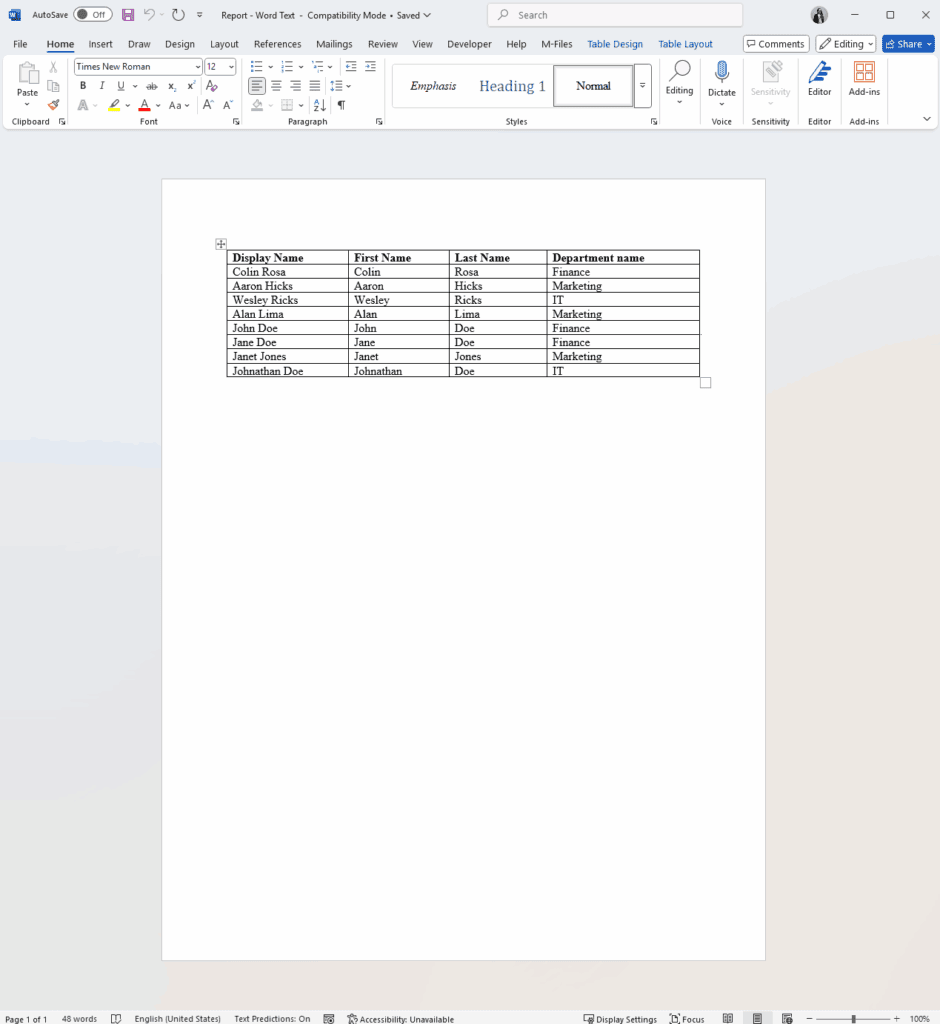The width and height of the screenshot is (940, 1024).
Task: Click the Show/Hide paragraph marks icon
Action: [341, 105]
